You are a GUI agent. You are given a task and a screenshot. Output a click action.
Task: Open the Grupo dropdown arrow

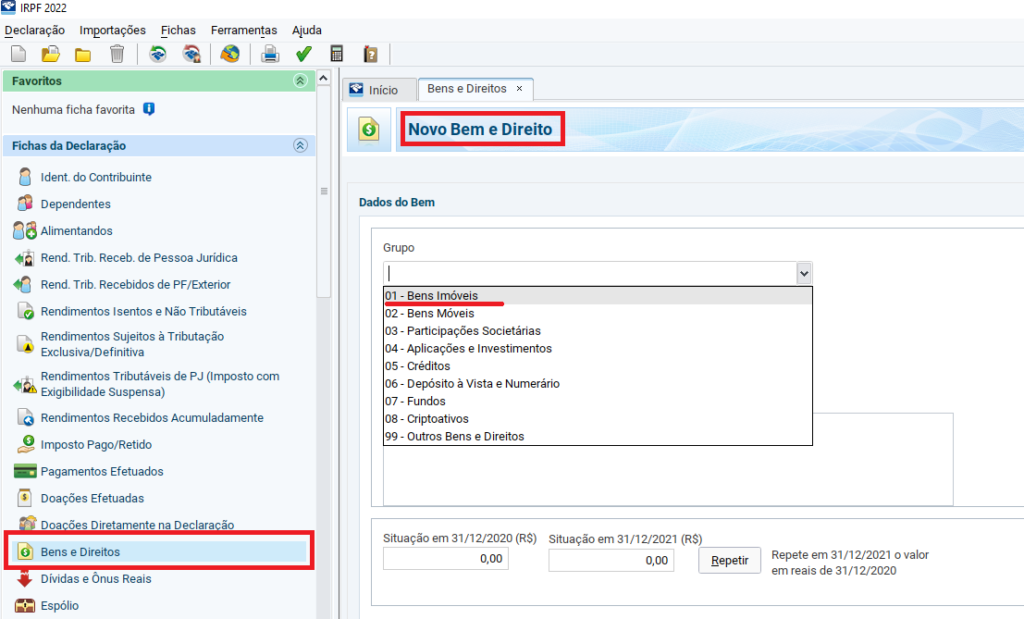[803, 273]
